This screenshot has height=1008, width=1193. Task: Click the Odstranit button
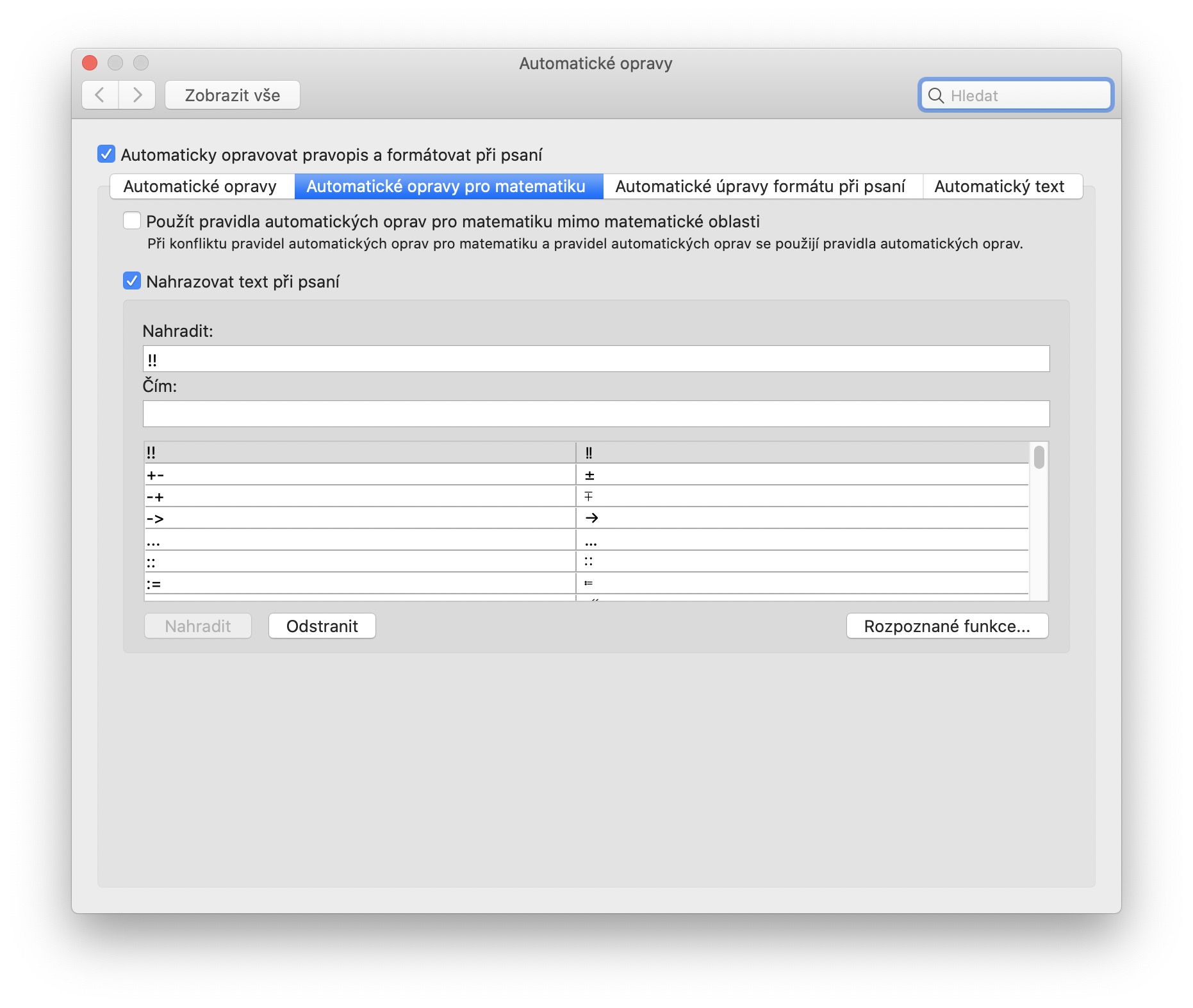[x=322, y=626]
